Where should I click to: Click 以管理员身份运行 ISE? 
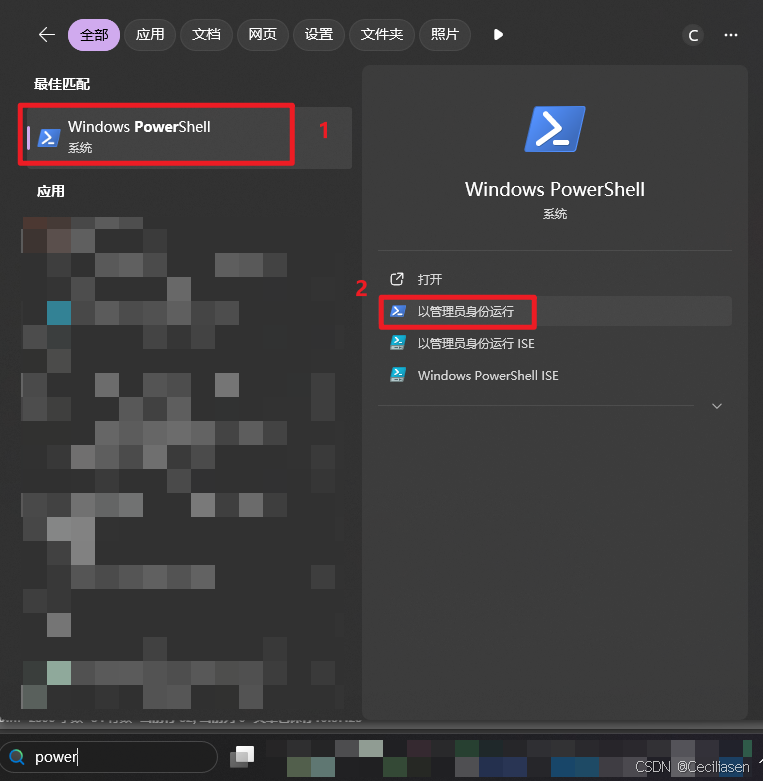(x=555, y=343)
